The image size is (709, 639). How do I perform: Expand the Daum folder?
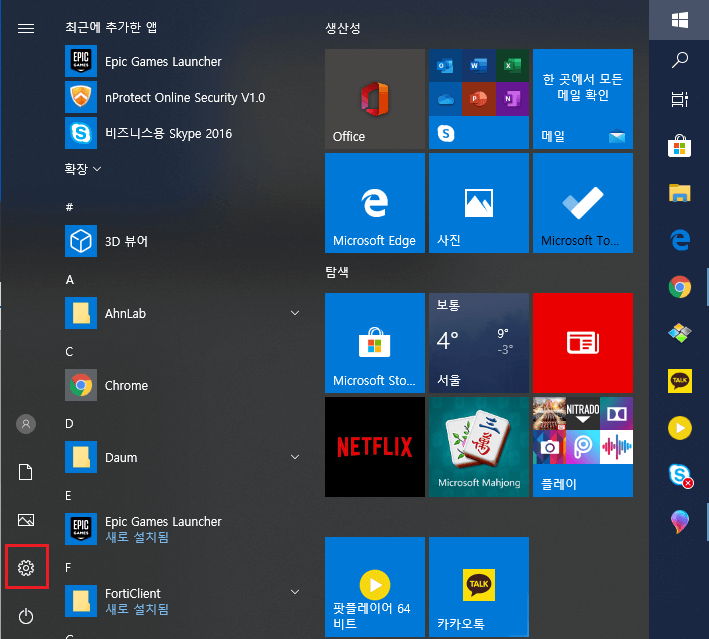tap(183, 457)
